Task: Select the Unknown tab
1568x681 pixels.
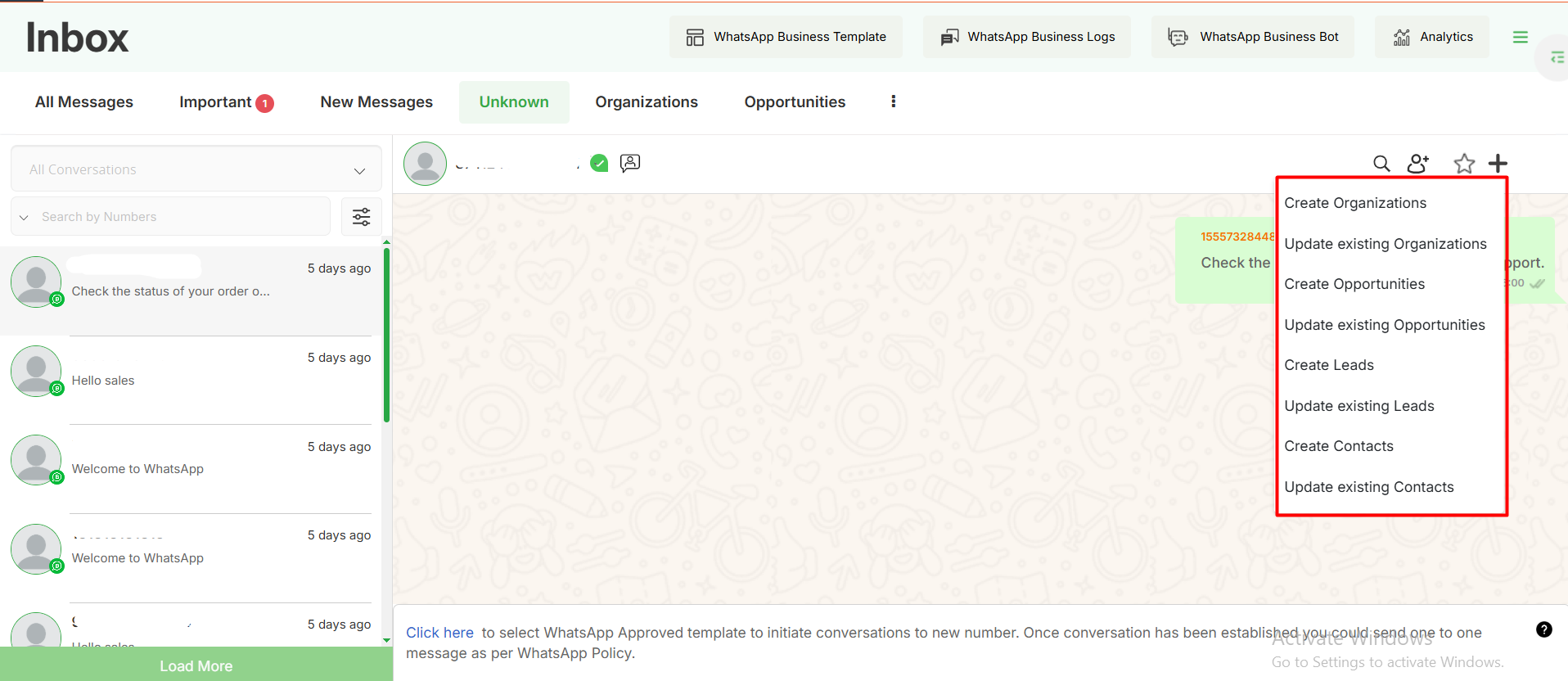Action: pyautogui.click(x=514, y=102)
